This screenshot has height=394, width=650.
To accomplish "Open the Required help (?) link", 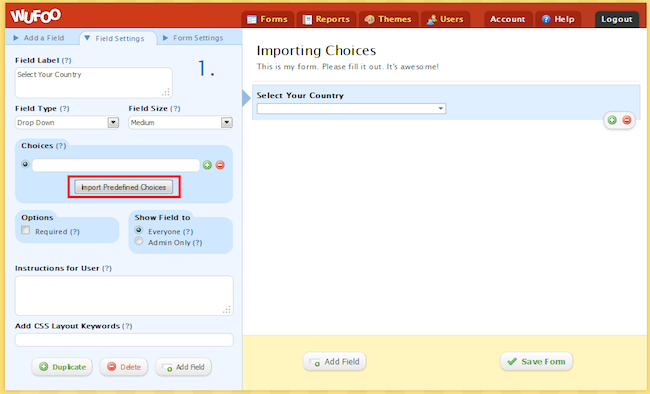I will click(75, 232).
